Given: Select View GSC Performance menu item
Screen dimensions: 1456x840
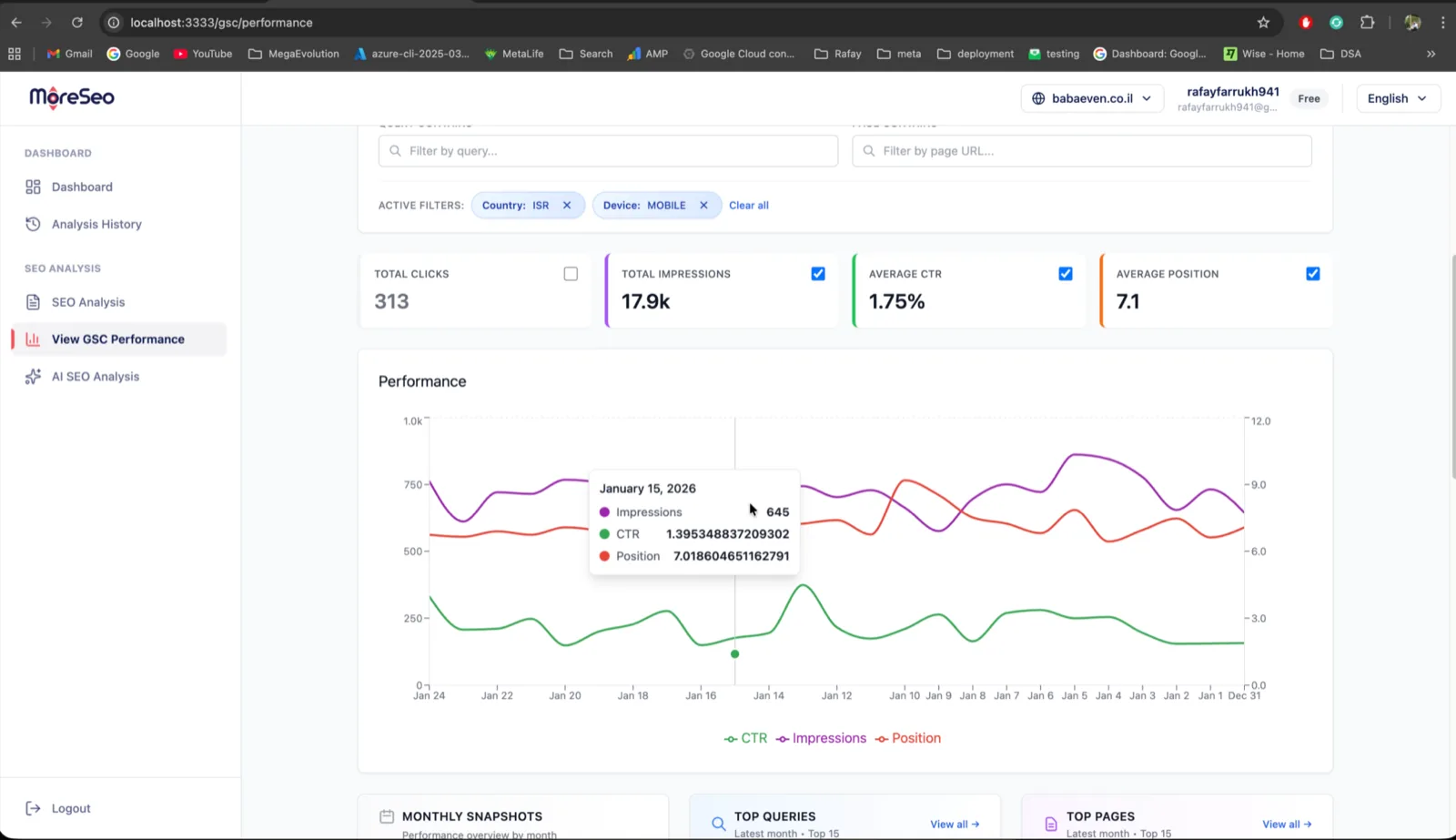Looking at the screenshot, I should pyautogui.click(x=118, y=339).
